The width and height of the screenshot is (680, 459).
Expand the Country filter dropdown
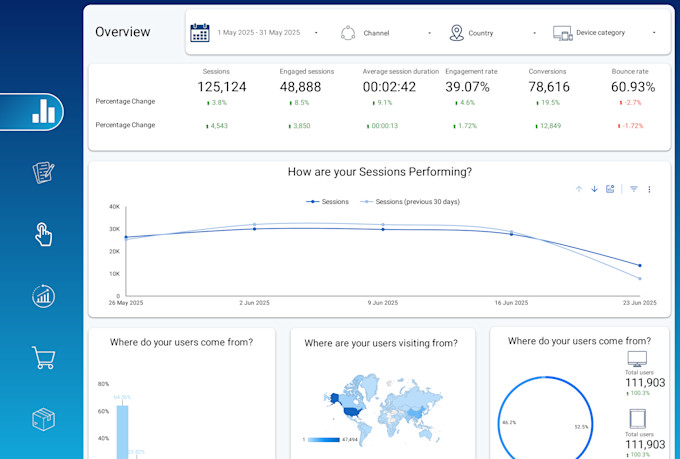tap(502, 33)
